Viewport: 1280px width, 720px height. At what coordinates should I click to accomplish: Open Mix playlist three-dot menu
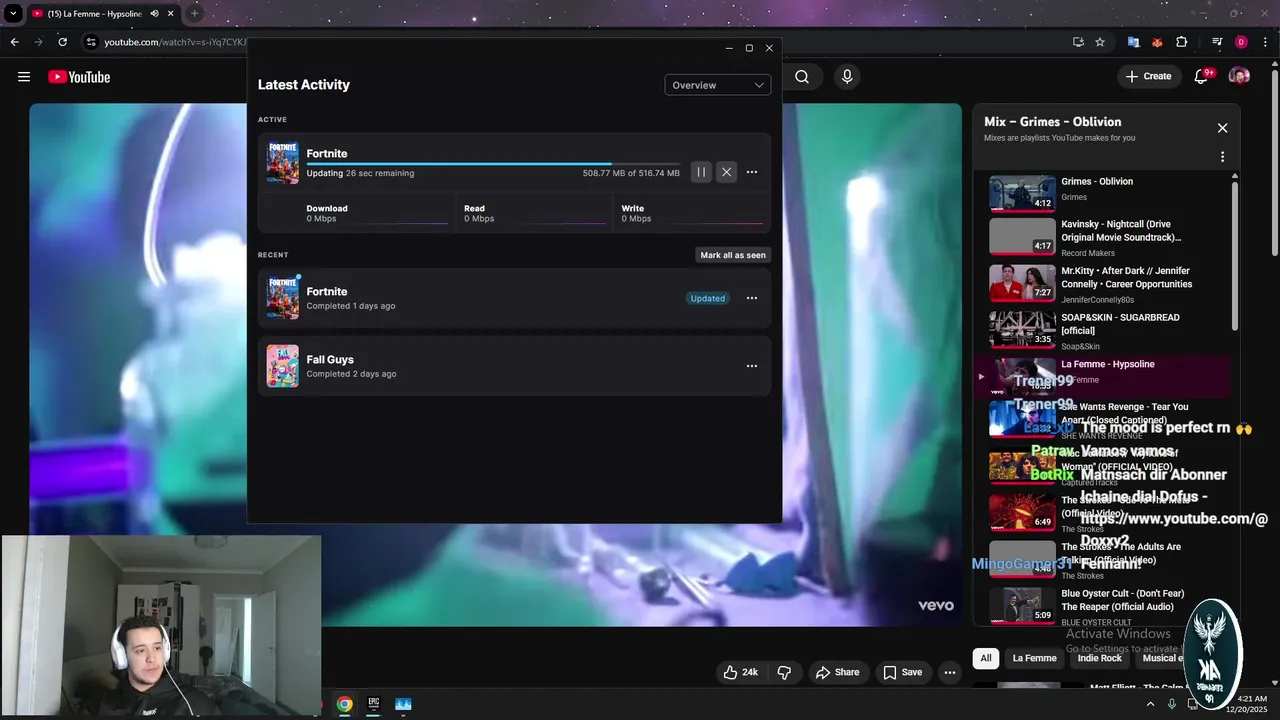coord(1222,157)
